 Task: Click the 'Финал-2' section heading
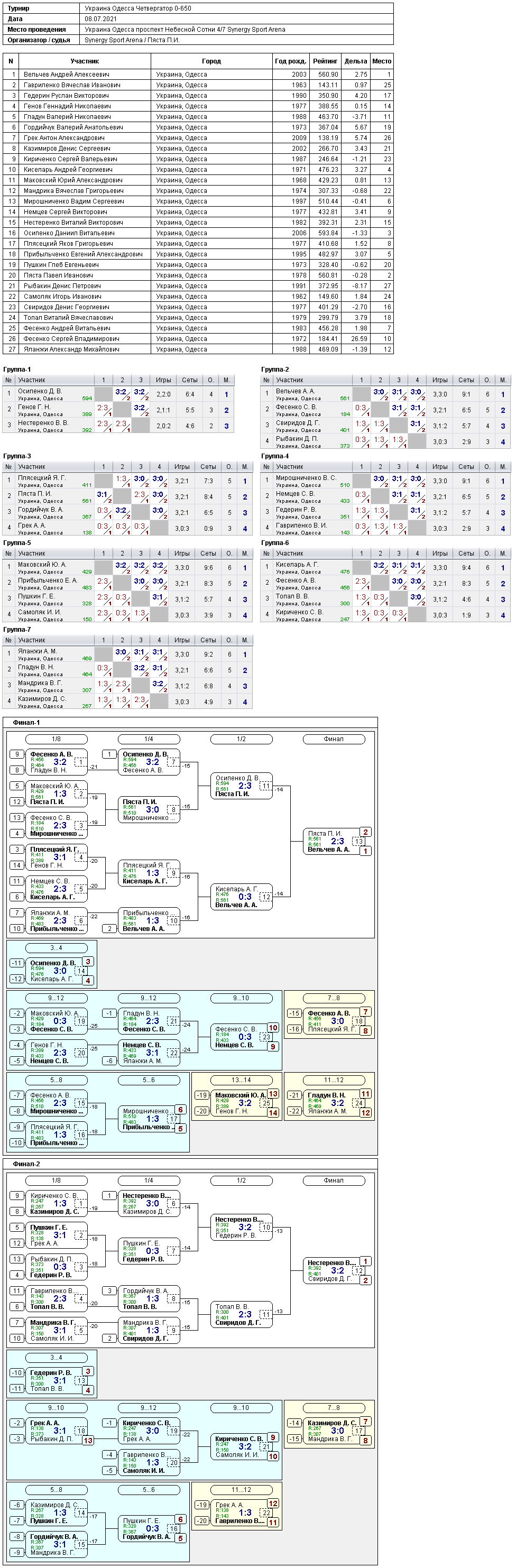pyautogui.click(x=26, y=1164)
